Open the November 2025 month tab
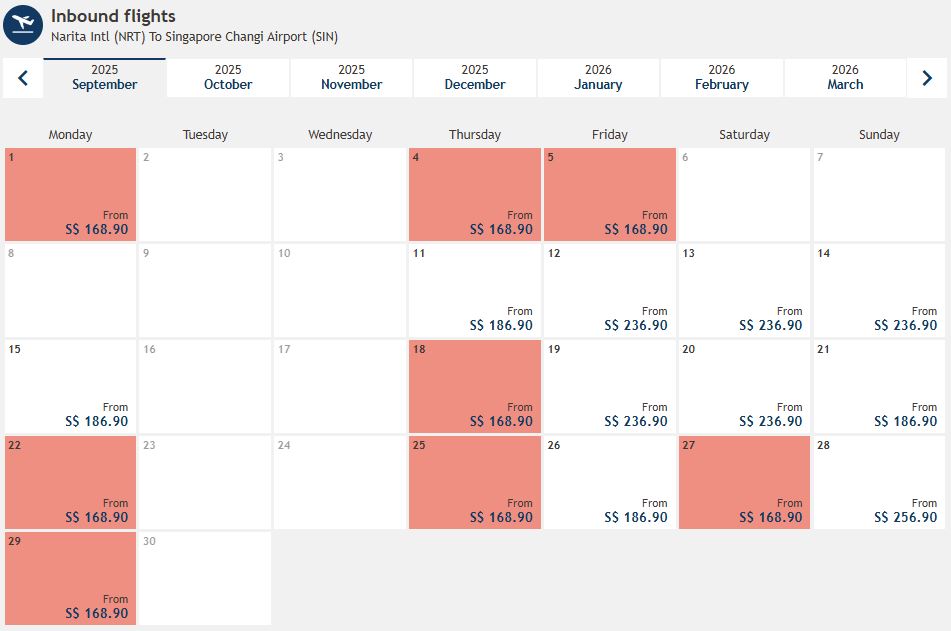The image size is (951, 631). click(351, 78)
